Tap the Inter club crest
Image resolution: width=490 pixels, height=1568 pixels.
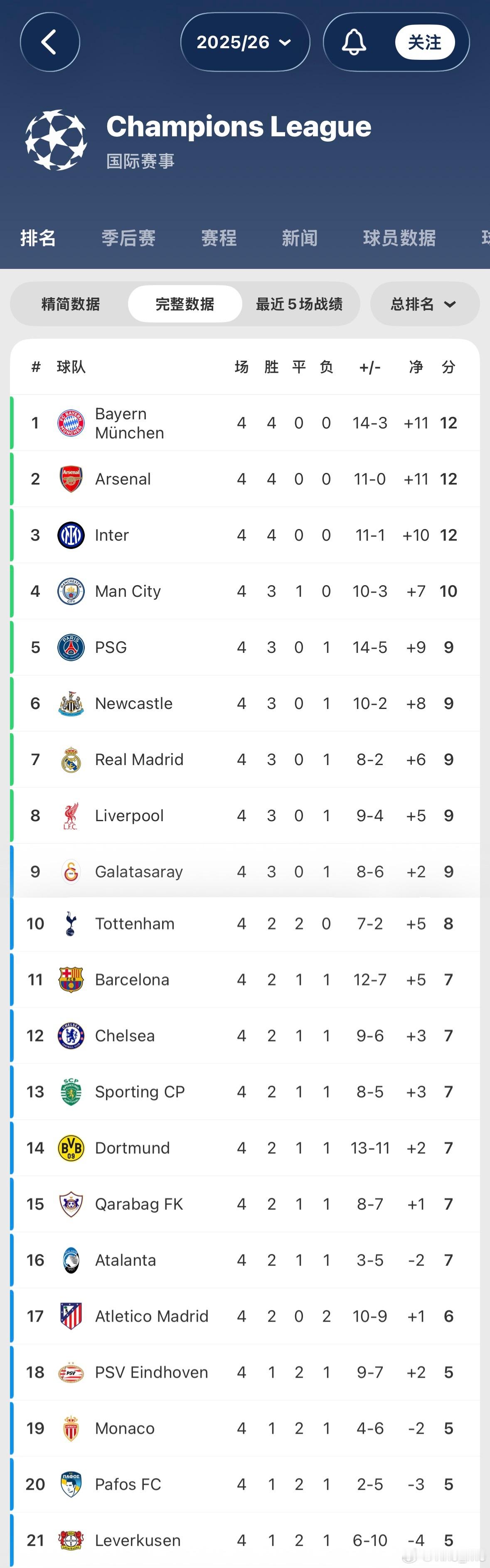[x=71, y=535]
